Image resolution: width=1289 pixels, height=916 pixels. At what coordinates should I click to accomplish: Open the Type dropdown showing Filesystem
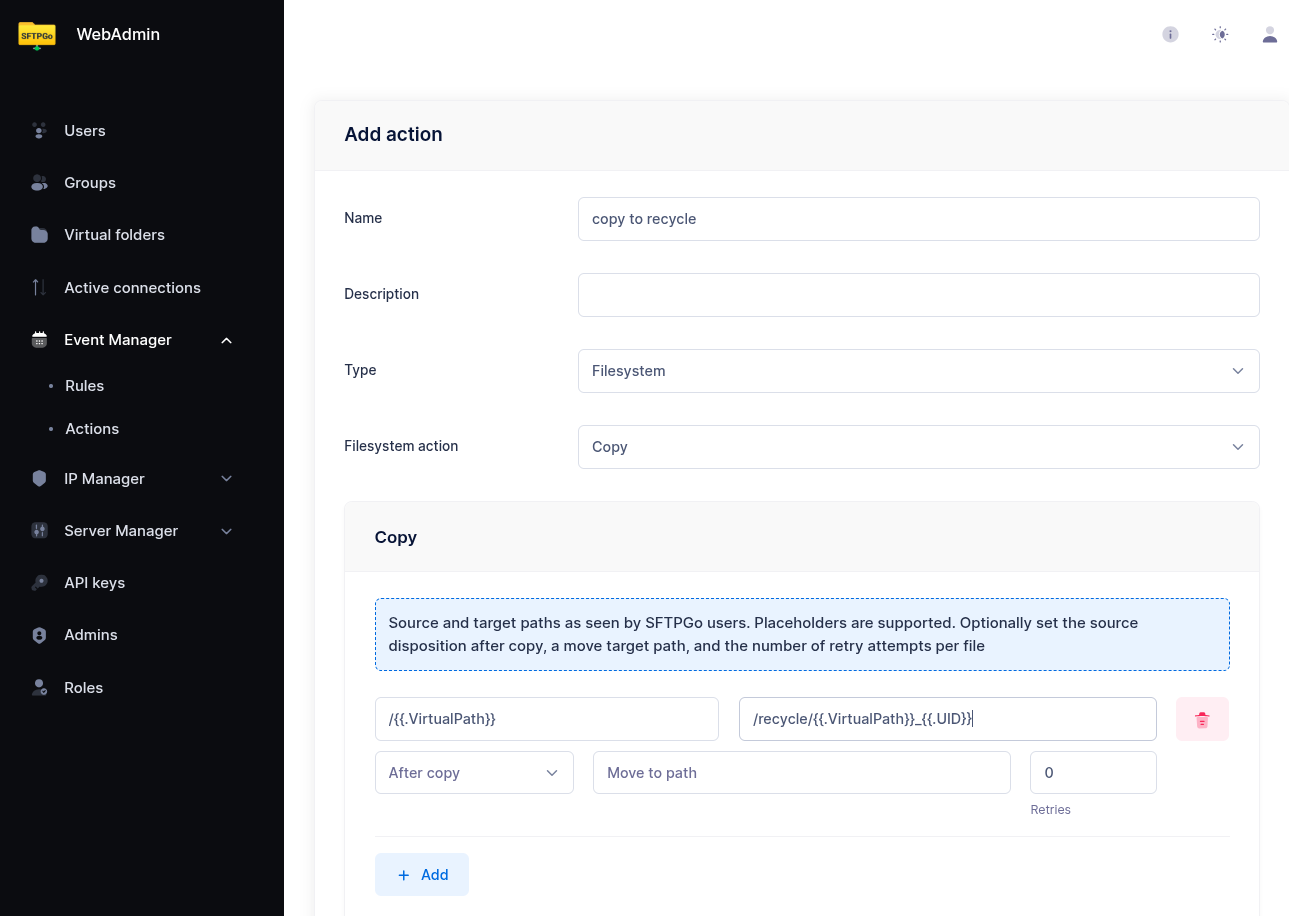pos(917,371)
